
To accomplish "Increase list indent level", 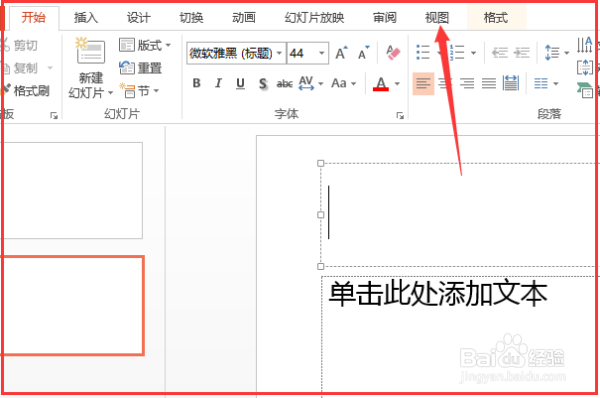I will point(522,52).
